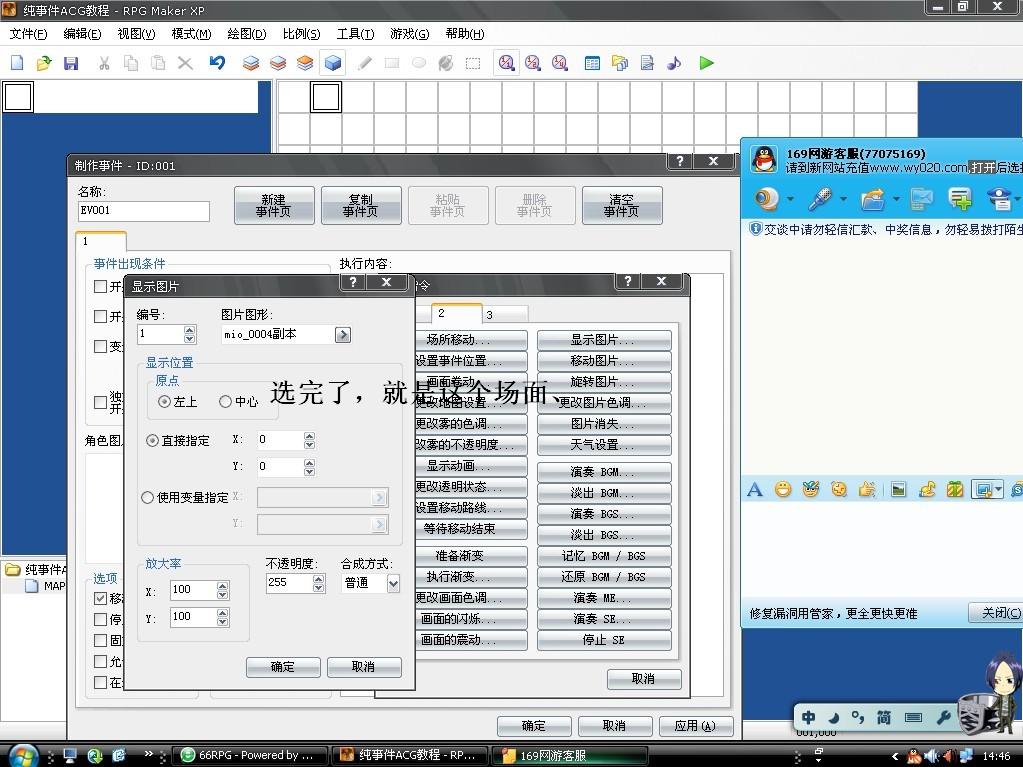Open the 游戏(G) menu
The image size is (1023, 767).
click(410, 34)
